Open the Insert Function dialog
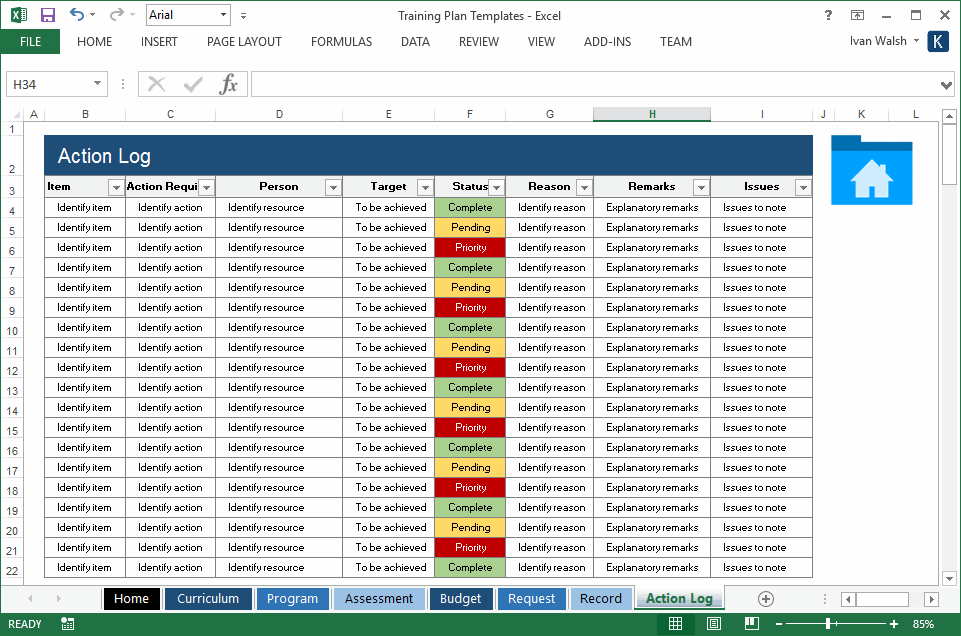Image resolution: width=961 pixels, height=636 pixels. pyautogui.click(x=228, y=83)
